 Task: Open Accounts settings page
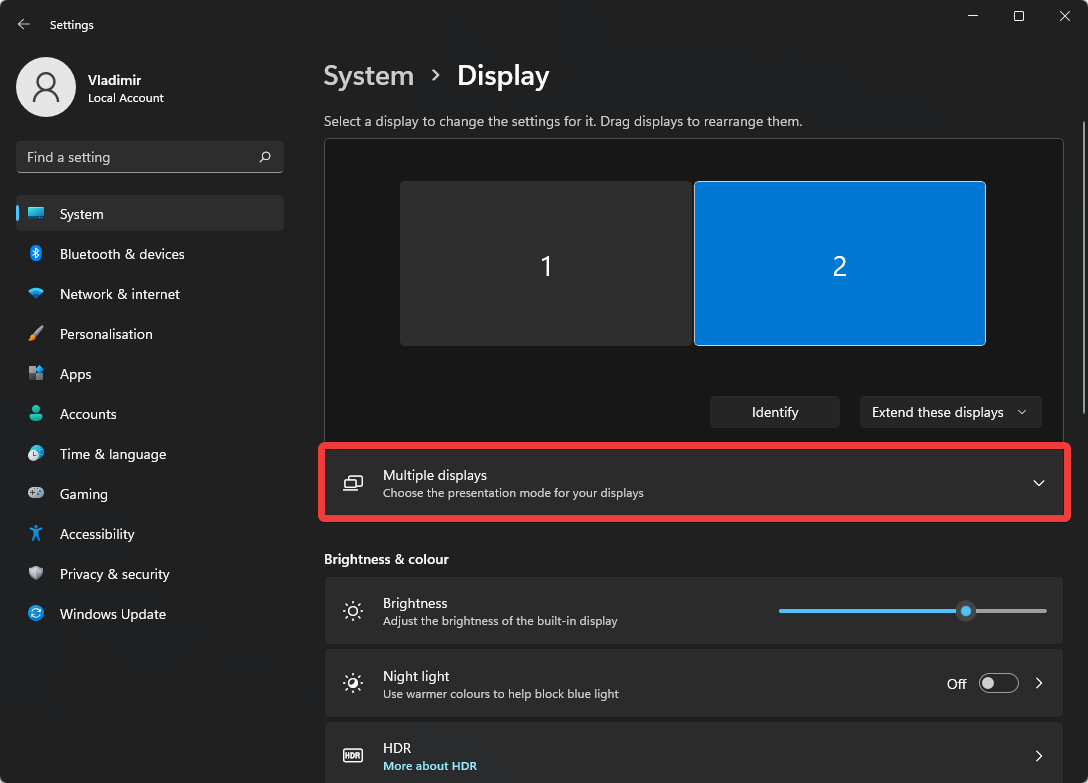click(x=150, y=414)
